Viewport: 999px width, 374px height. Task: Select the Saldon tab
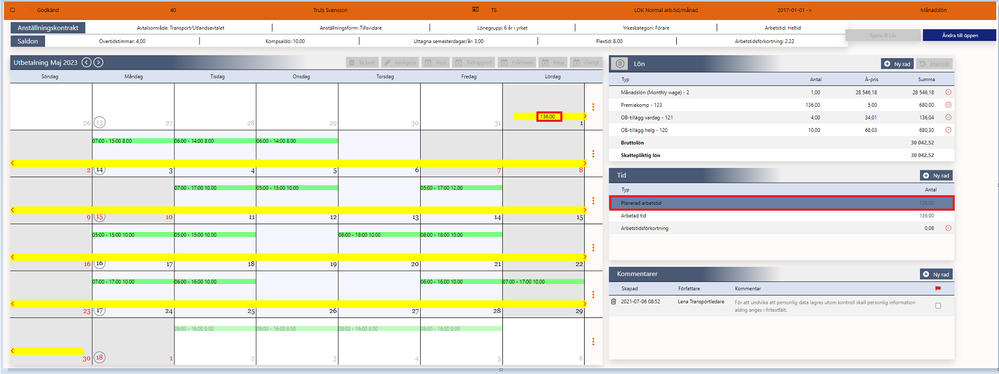27,41
